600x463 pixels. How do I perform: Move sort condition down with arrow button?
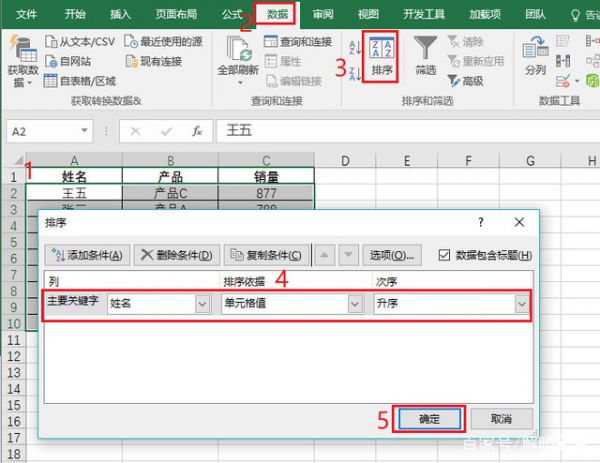350,255
